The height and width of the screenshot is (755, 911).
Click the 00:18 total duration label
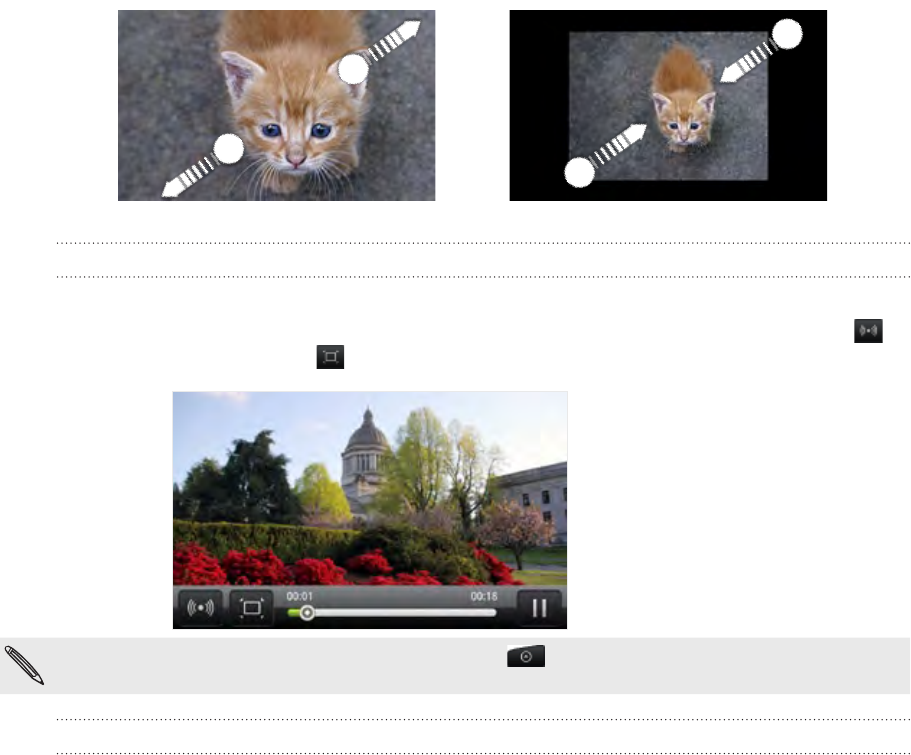(x=484, y=596)
